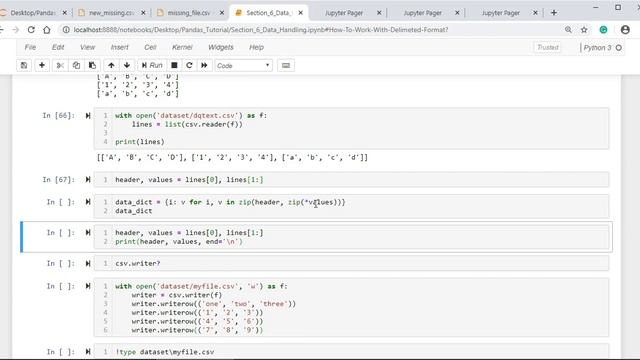This screenshot has height=360, width=640.
Task: Select the Section_6_Data browser tab
Action: (269, 13)
